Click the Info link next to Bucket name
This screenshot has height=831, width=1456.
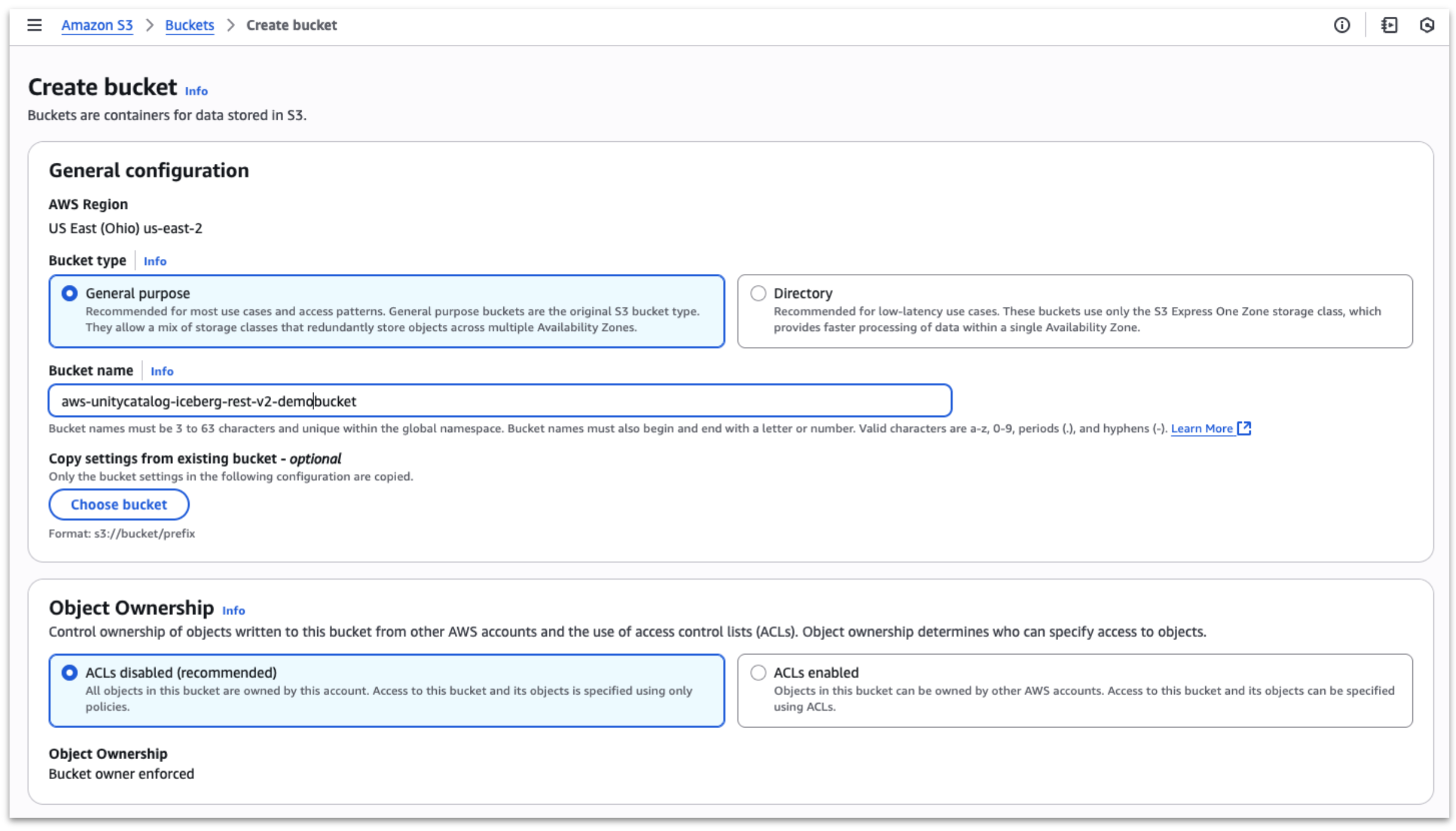point(162,372)
